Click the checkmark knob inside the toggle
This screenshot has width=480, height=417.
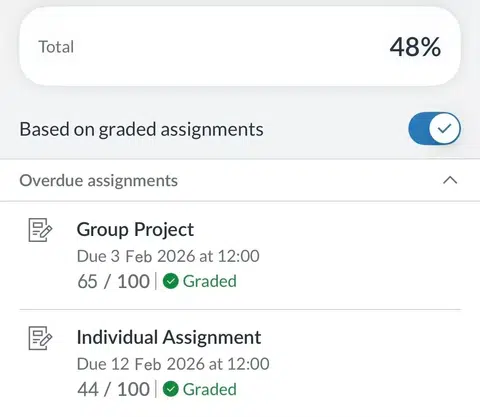coord(444,129)
